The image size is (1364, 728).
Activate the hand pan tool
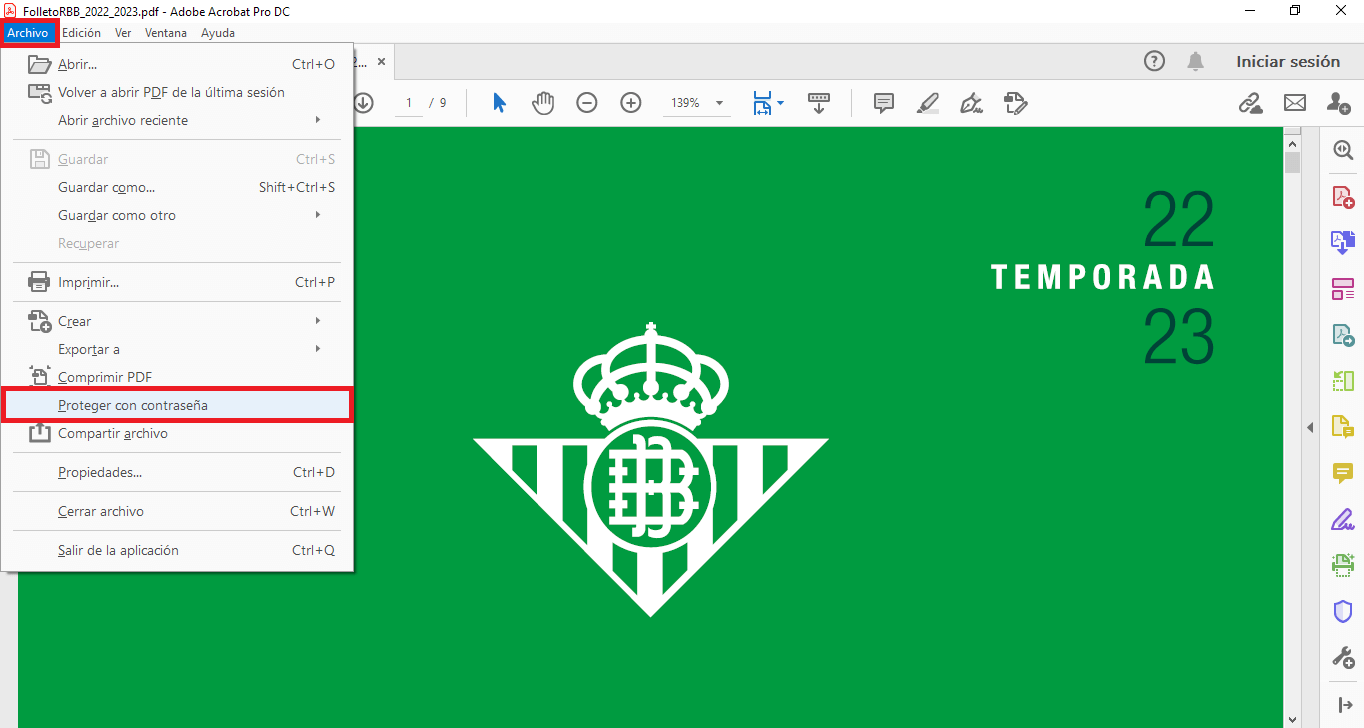(x=543, y=103)
